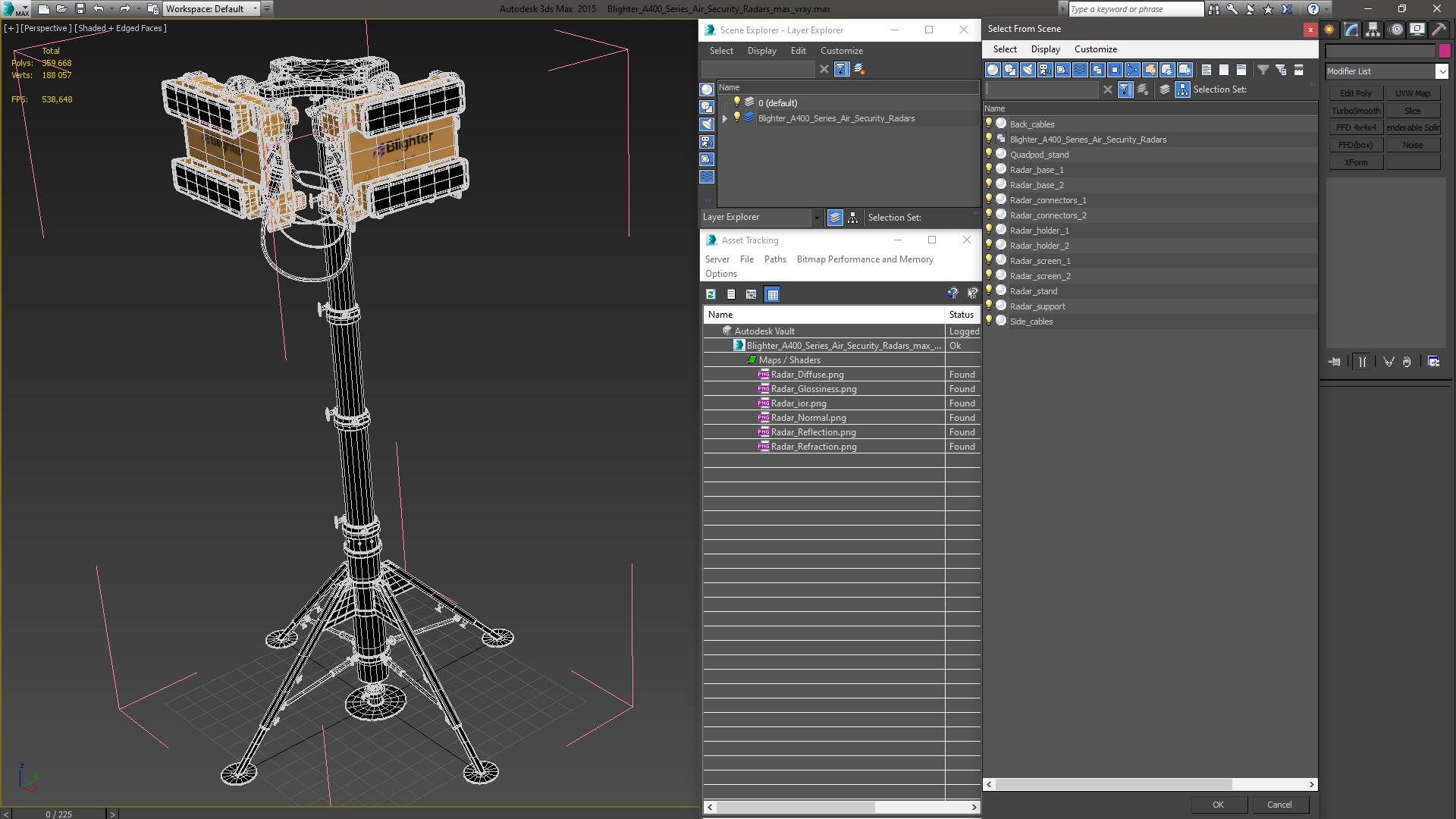This screenshot has width=1456, height=819.
Task: Open Display command panel tab
Action: click(x=1417, y=30)
